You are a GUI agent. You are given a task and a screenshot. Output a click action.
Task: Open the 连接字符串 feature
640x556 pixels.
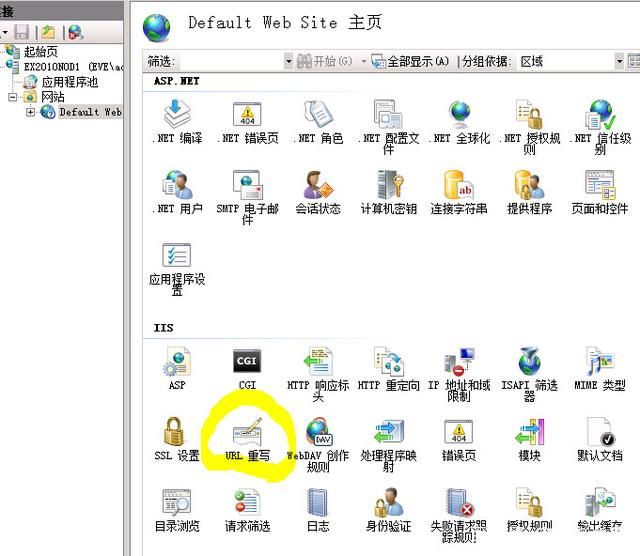(459, 192)
